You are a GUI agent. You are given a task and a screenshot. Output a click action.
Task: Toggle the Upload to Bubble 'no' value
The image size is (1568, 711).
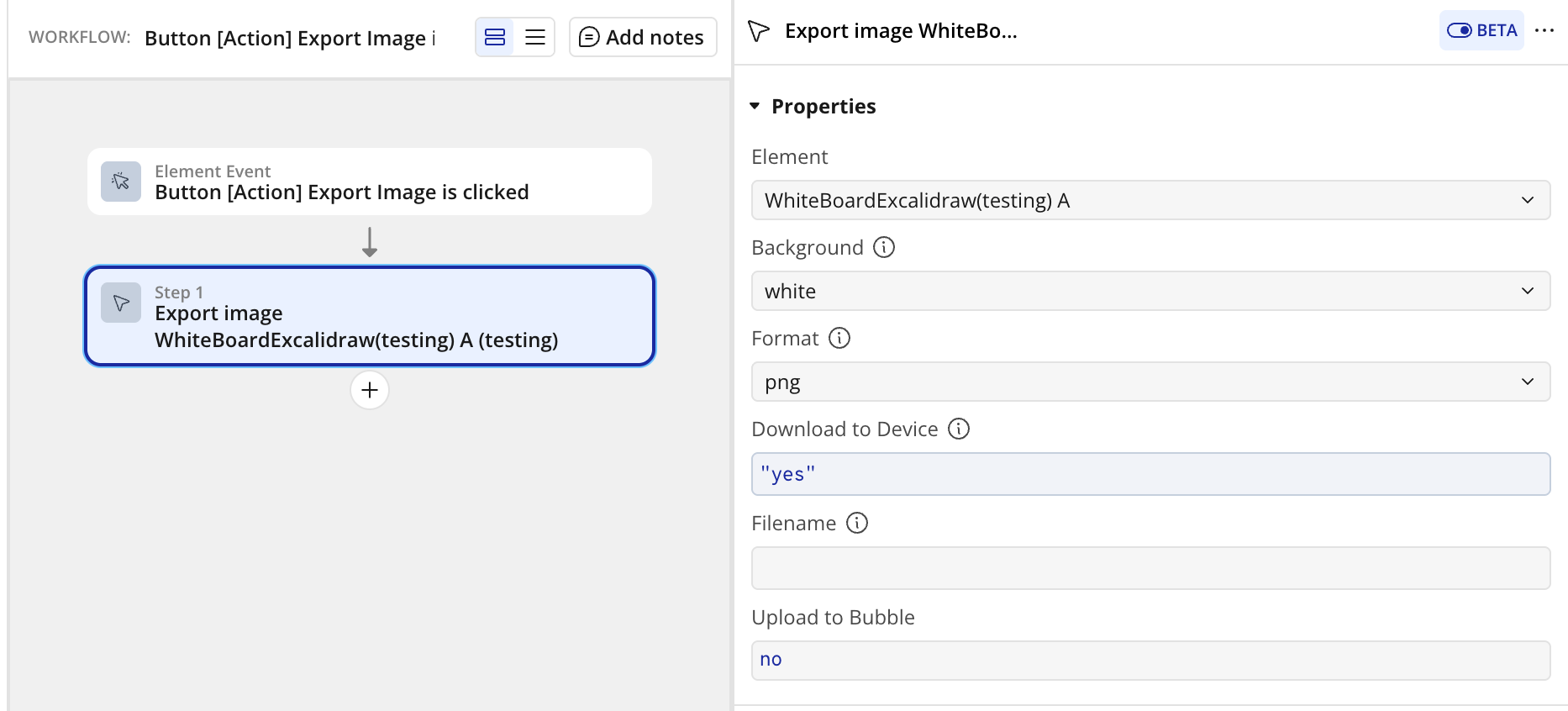point(1150,661)
